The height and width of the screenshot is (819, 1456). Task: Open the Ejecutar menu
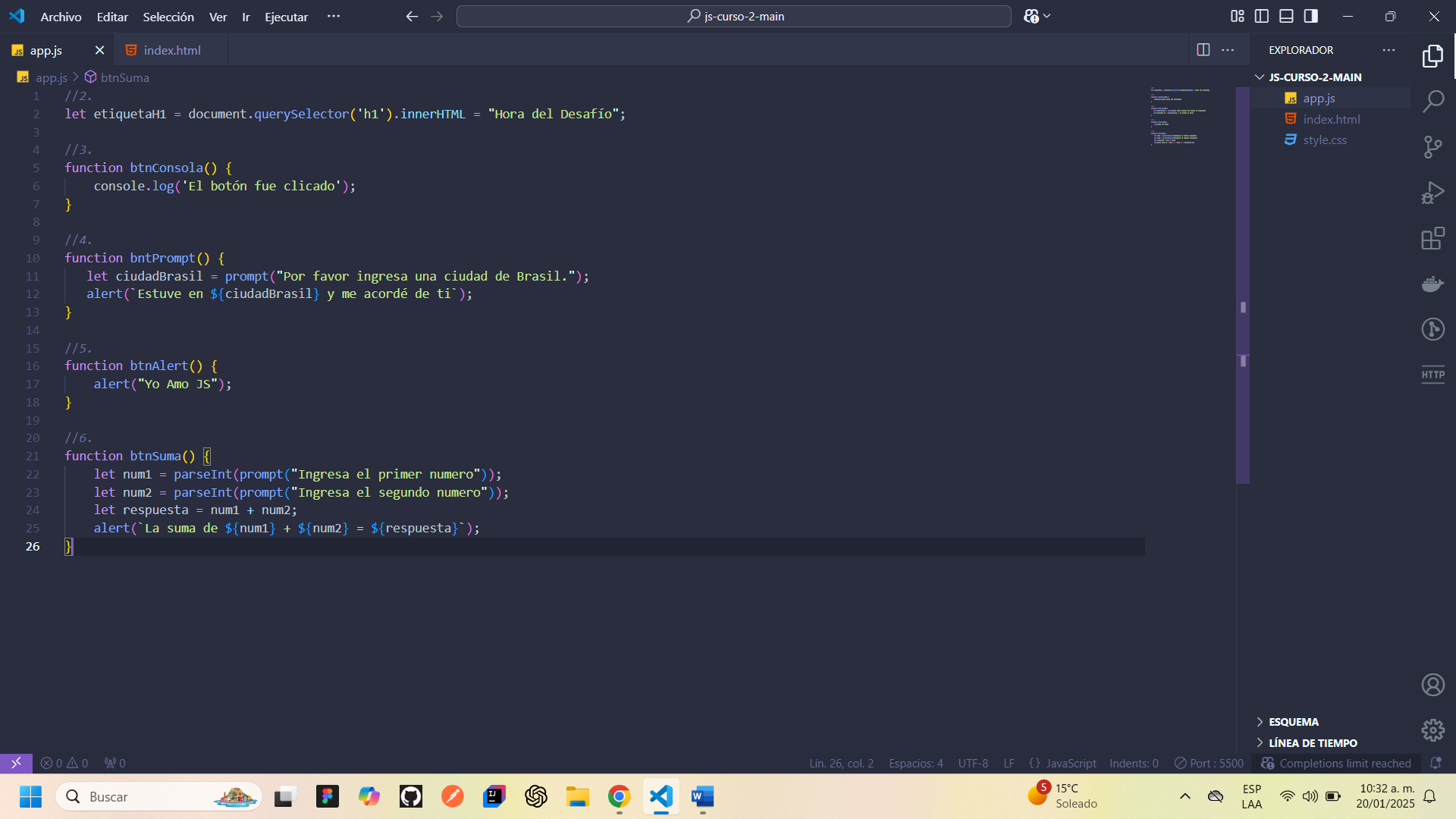click(286, 16)
